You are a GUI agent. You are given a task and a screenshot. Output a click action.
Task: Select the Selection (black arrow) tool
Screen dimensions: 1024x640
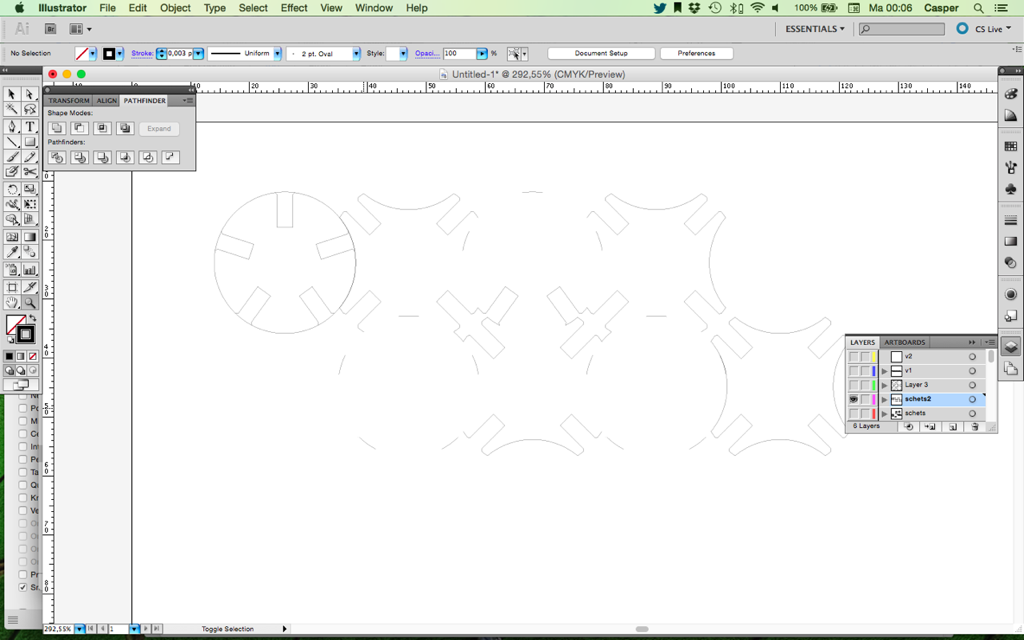pyautogui.click(x=11, y=95)
